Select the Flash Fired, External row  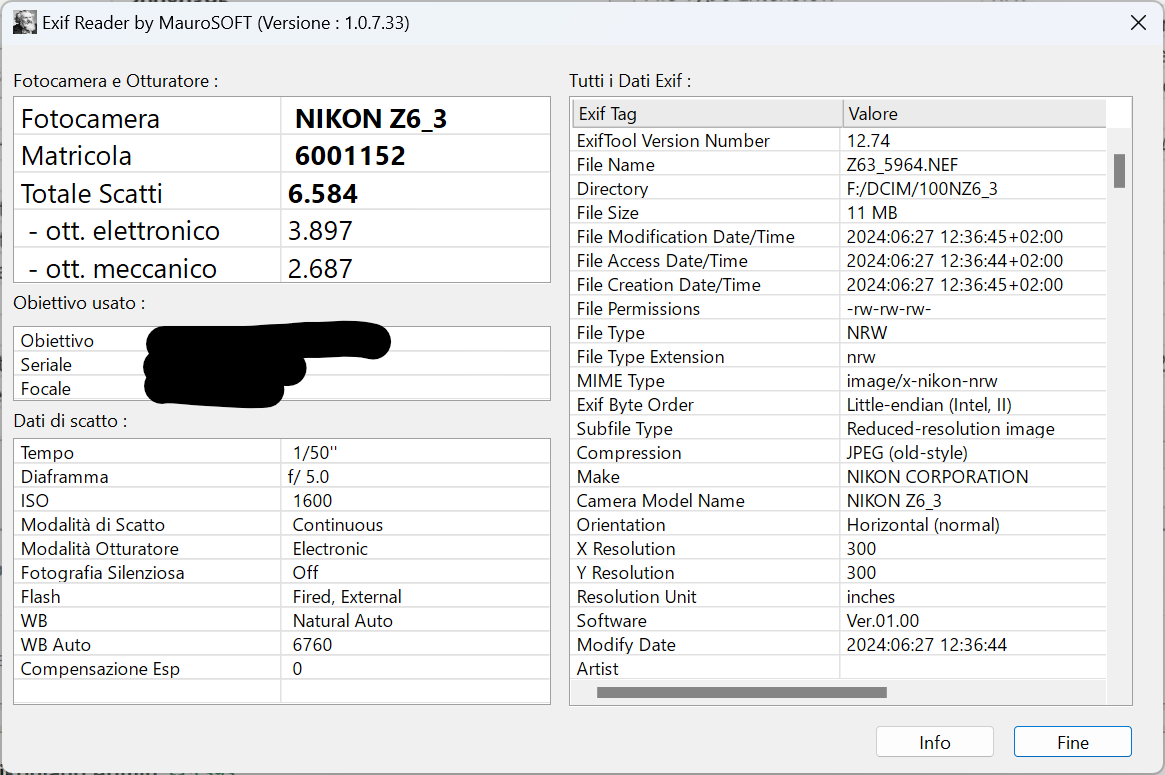tap(282, 597)
